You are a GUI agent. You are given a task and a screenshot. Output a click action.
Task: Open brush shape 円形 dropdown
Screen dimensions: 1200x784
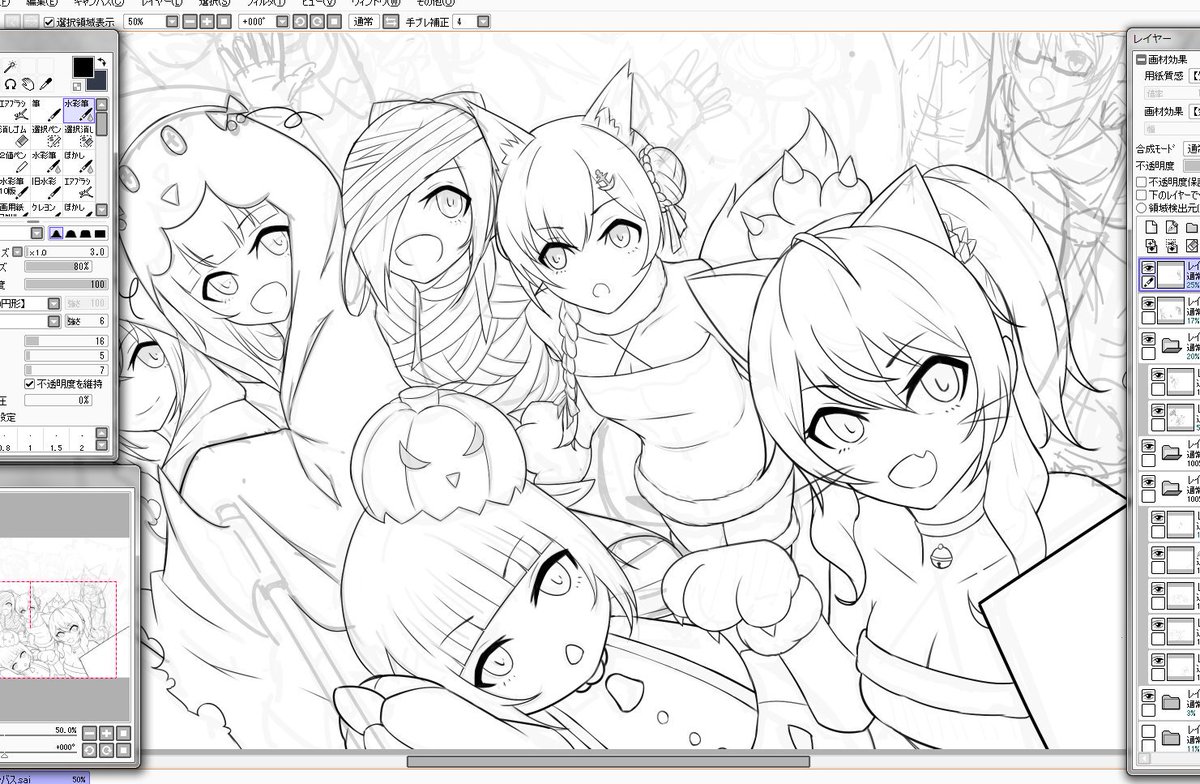click(x=53, y=303)
